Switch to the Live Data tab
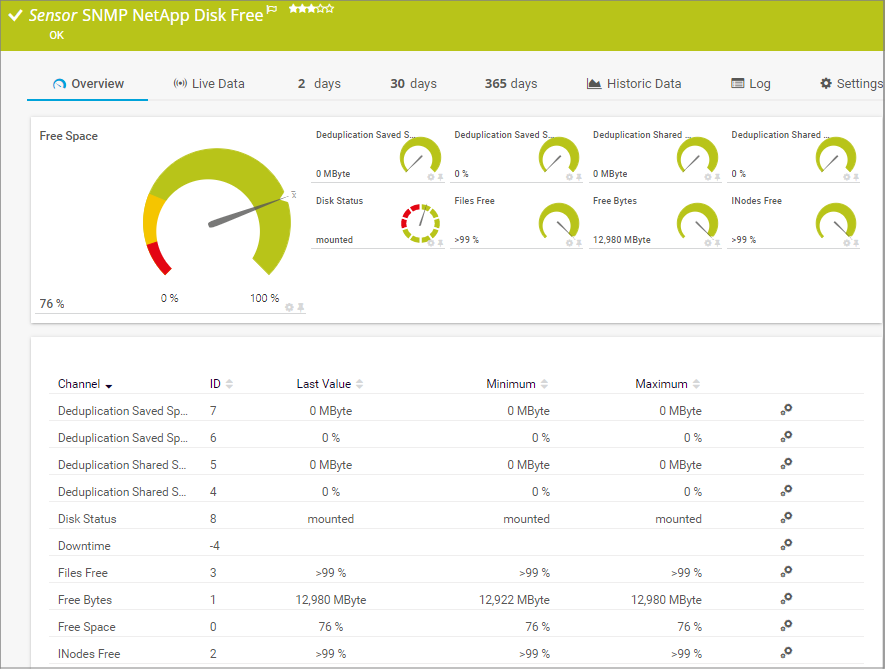Image resolution: width=885 pixels, height=669 pixels. pyautogui.click(x=209, y=84)
